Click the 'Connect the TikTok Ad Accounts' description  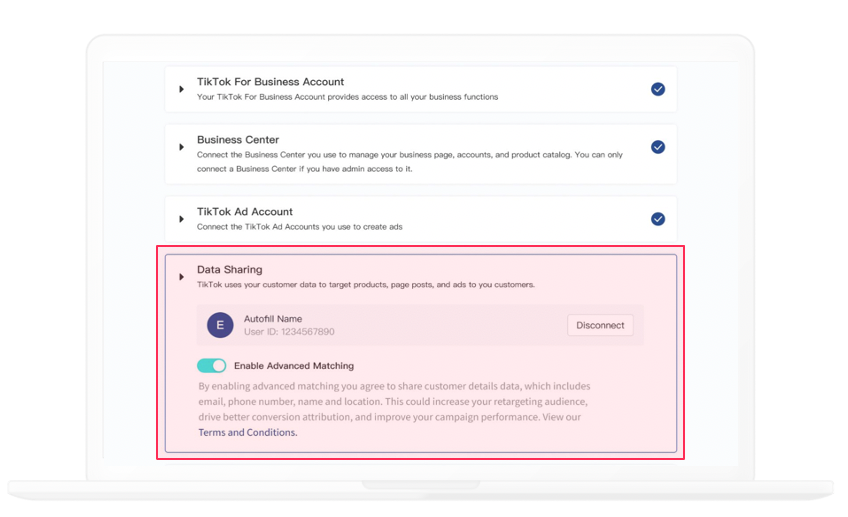click(x=300, y=227)
